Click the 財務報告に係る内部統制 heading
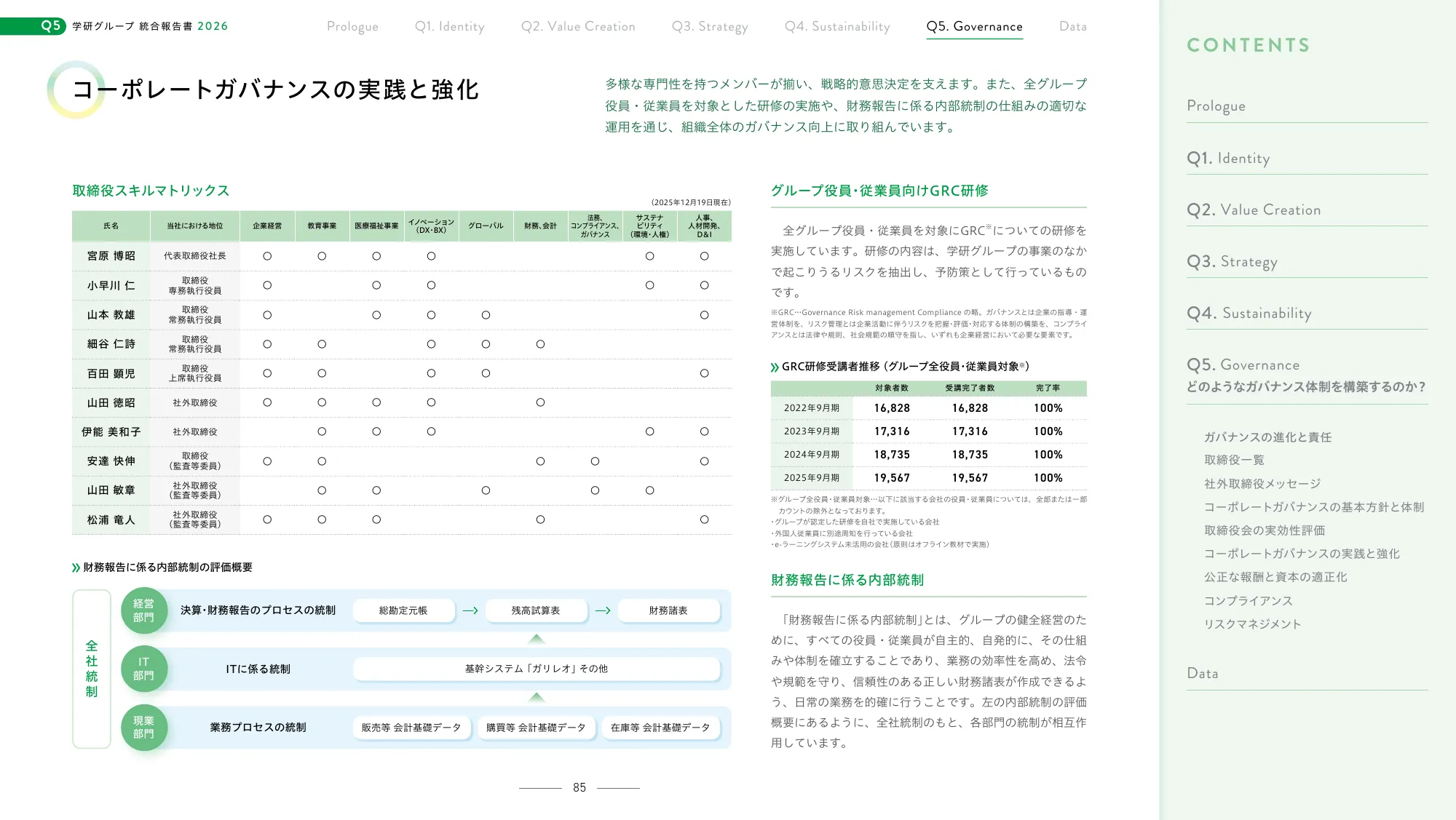 847,580
